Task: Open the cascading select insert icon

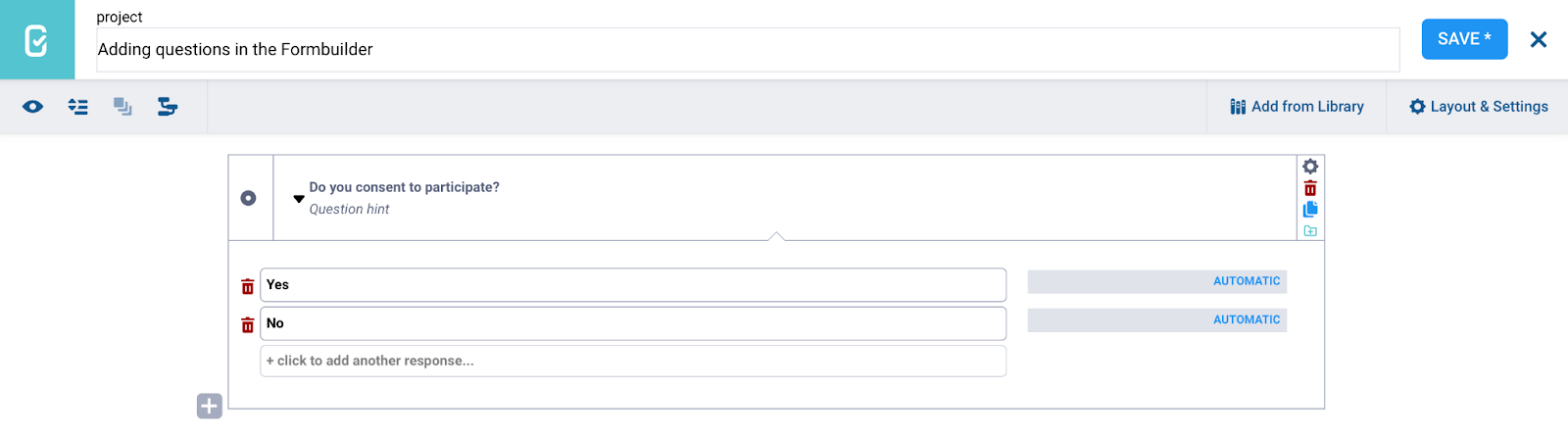Action: [x=168, y=107]
